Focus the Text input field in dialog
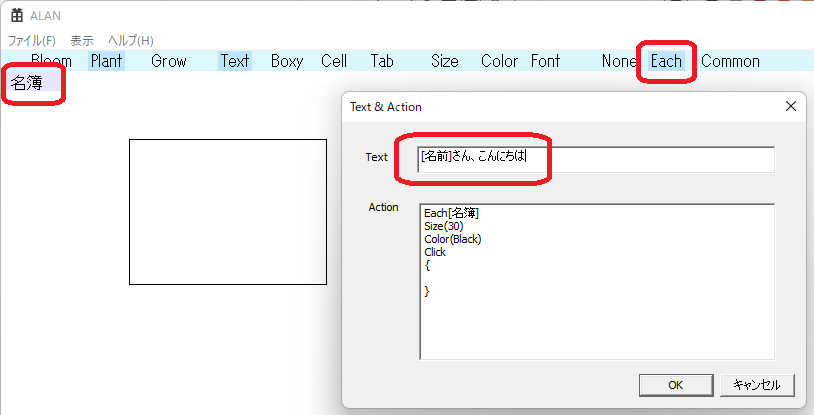The height and width of the screenshot is (415, 814). [x=596, y=159]
